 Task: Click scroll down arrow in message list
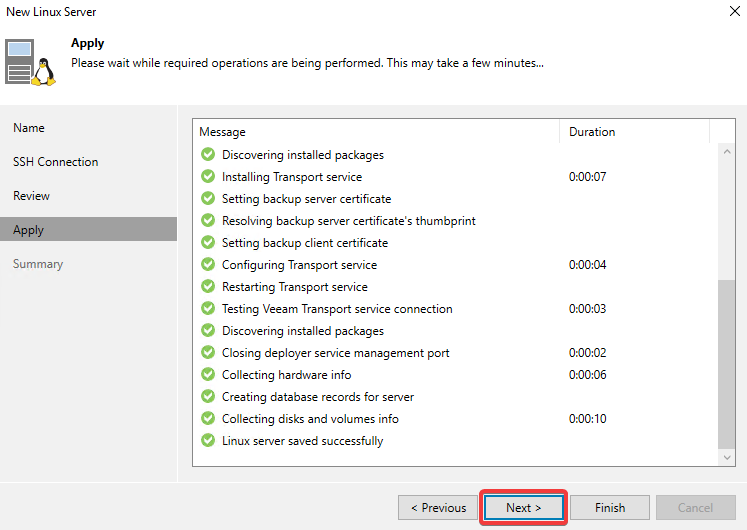727,458
